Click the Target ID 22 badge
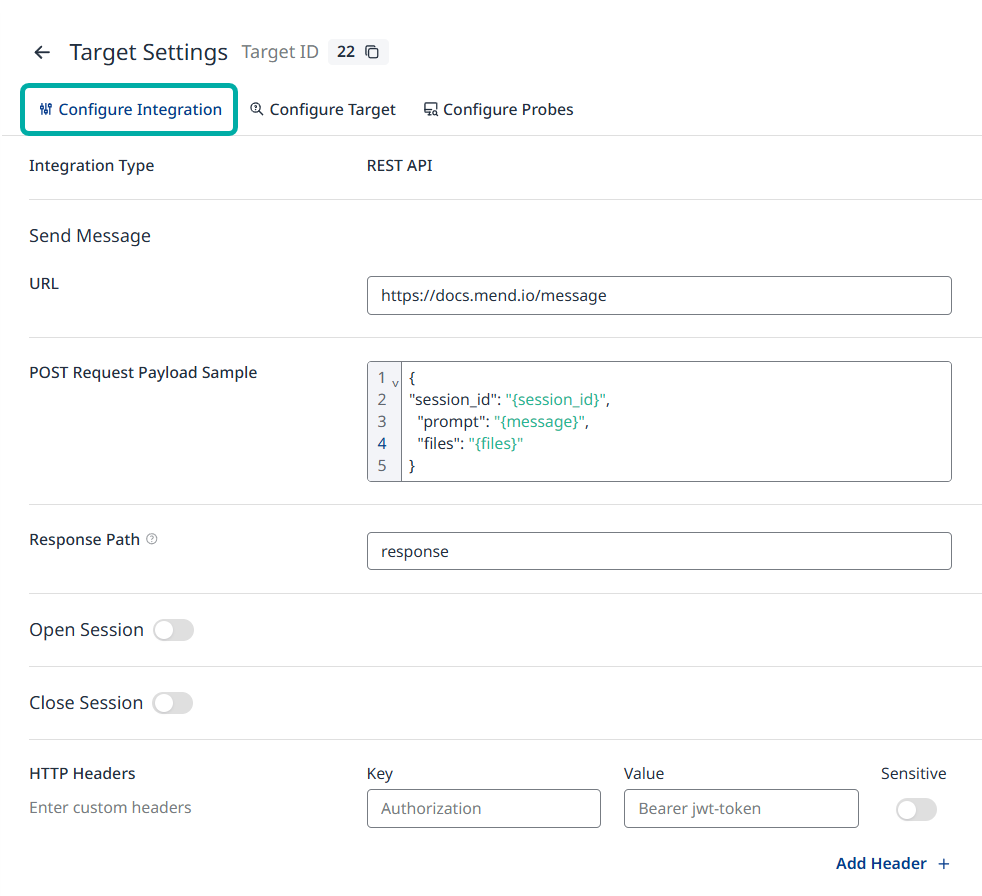Image resolution: width=982 pixels, height=896 pixels. tap(346, 52)
